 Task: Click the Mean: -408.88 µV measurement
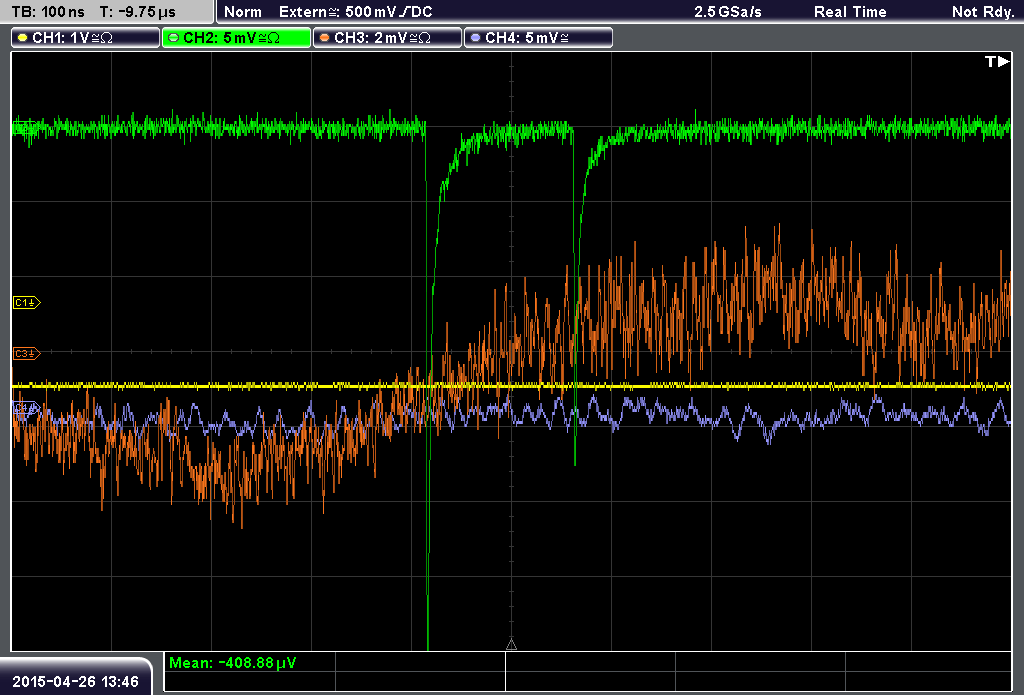point(232,663)
